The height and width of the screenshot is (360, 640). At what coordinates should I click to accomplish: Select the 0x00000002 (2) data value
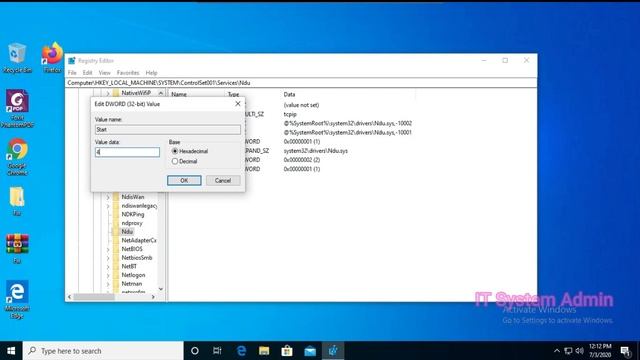(302, 160)
